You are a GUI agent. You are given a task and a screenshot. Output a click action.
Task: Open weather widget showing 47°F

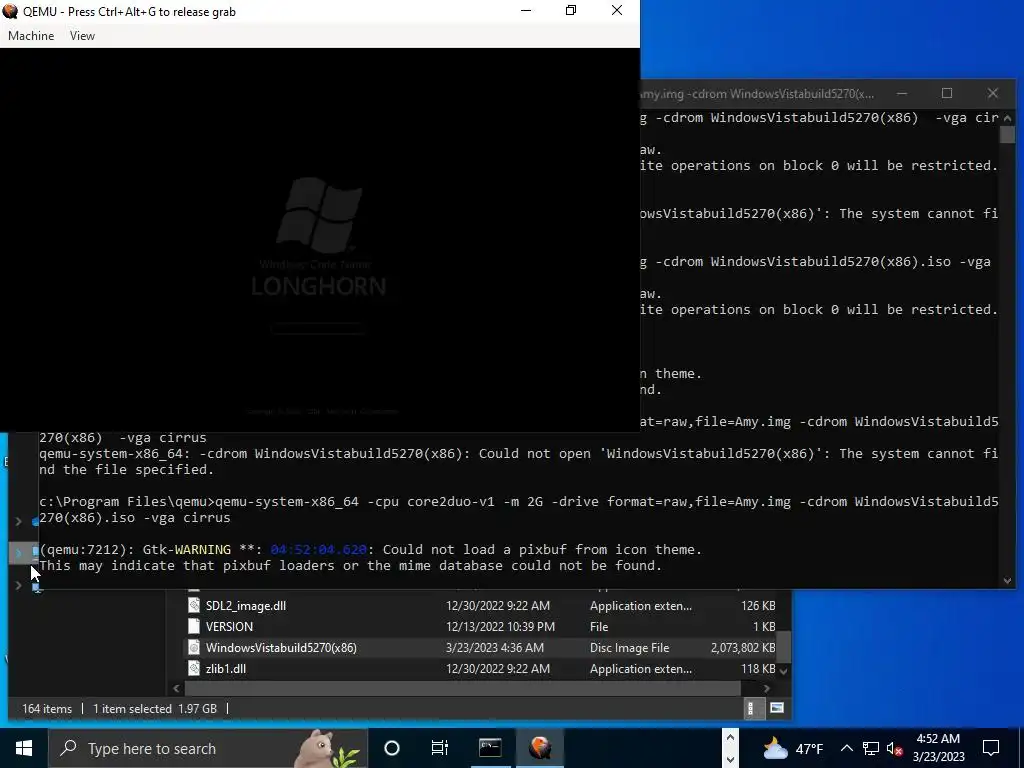click(x=793, y=748)
